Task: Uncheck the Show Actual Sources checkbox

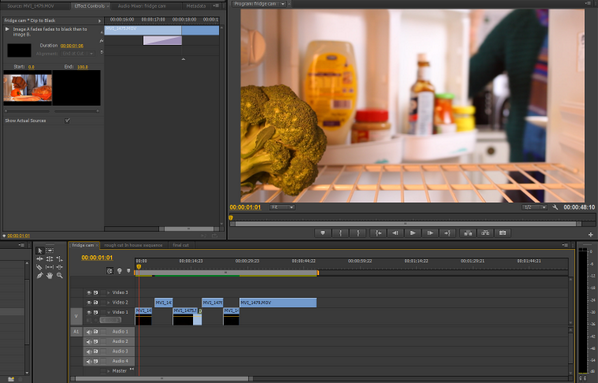Action: pyautogui.click(x=68, y=121)
